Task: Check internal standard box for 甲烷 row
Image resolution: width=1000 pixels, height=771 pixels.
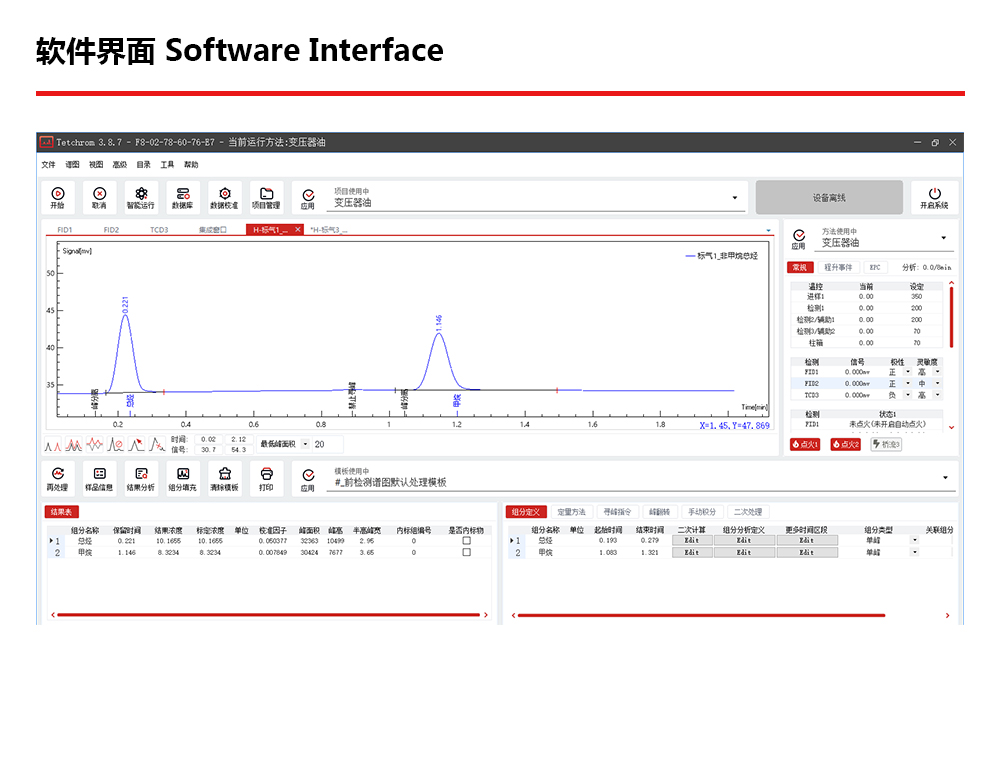Action: pyautogui.click(x=466, y=552)
